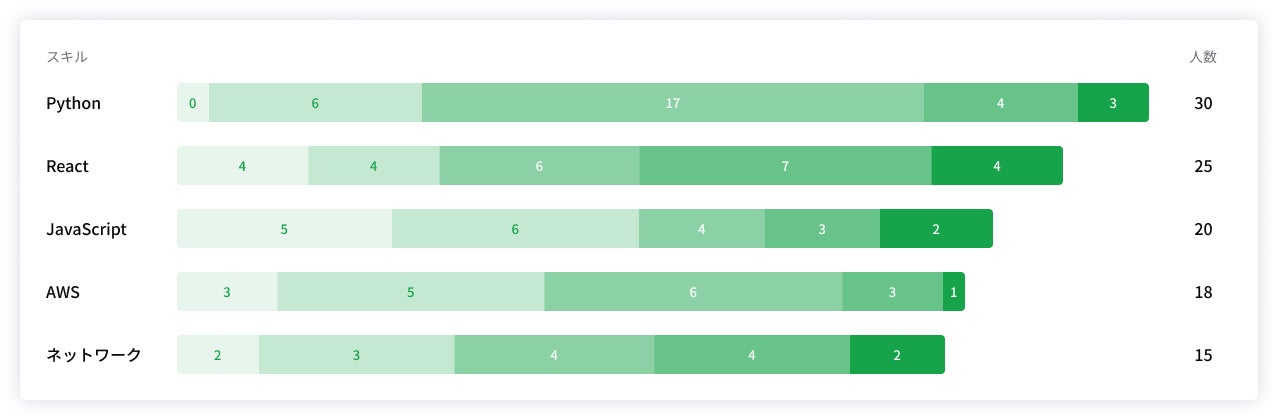Viewport: 1278px width, 420px height.
Task: Select JavaScript's darkest segment showing 2
Action: click(x=936, y=229)
